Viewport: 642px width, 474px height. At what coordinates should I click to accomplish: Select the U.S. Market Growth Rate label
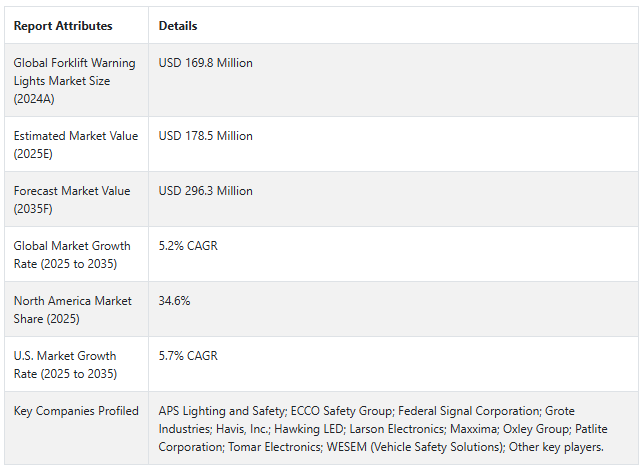coord(65,364)
